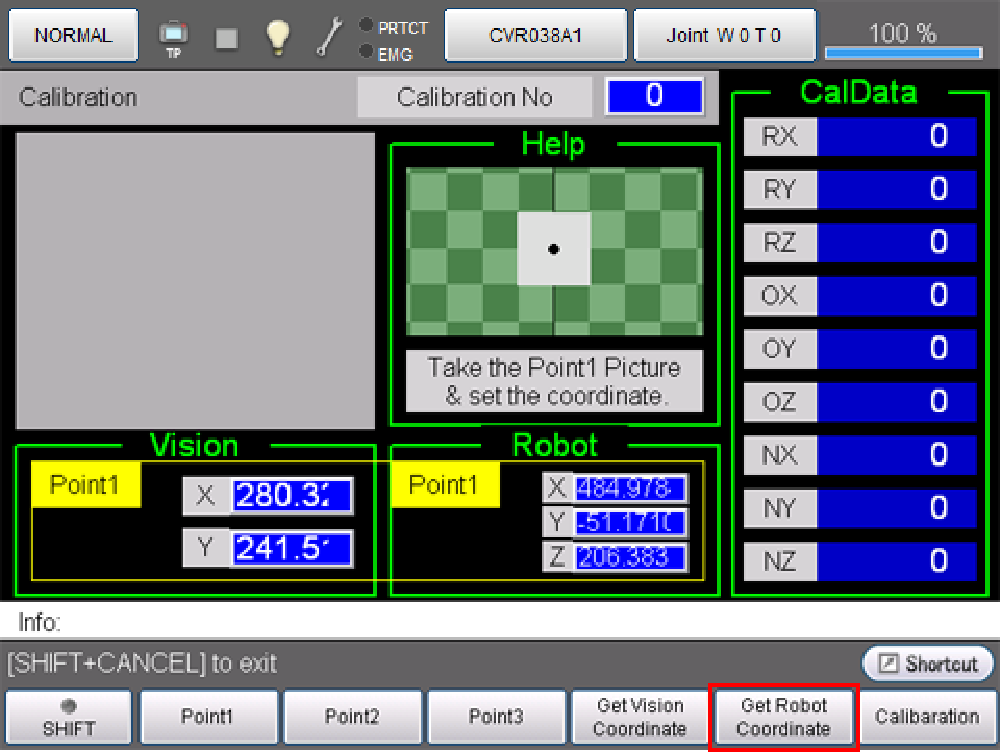Screen dimensions: 1001x753
Task: Run the Calibaration button
Action: point(927,717)
